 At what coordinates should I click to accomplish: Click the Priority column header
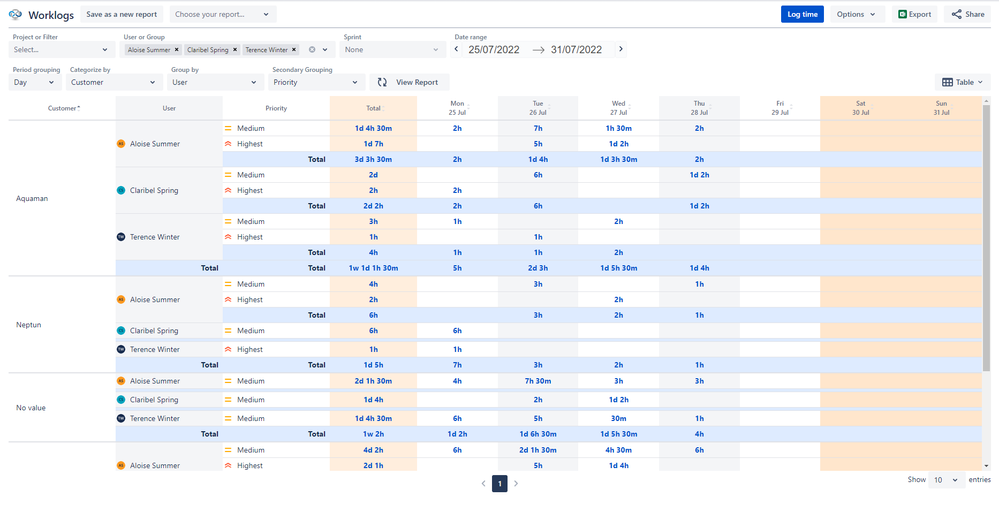click(276, 108)
